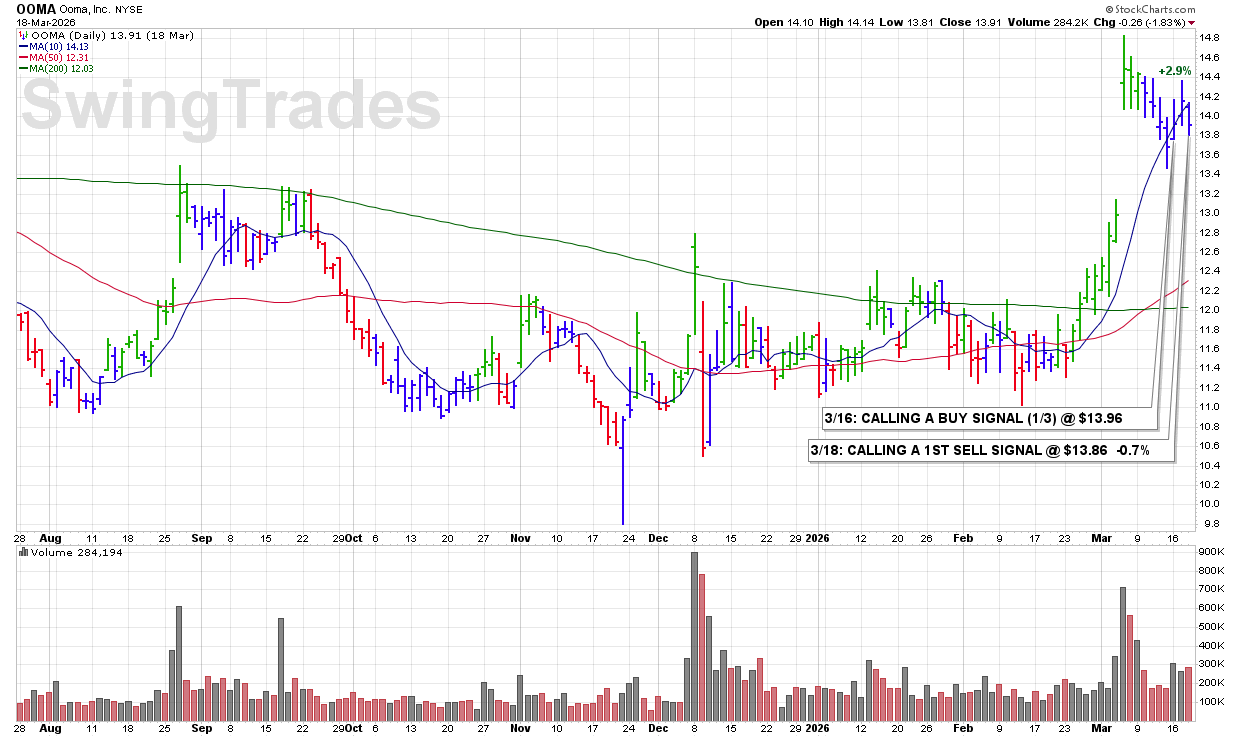The width and height of the screenshot is (1240, 737).
Task: Click the SwingTrades watermark text
Action: tap(231, 107)
